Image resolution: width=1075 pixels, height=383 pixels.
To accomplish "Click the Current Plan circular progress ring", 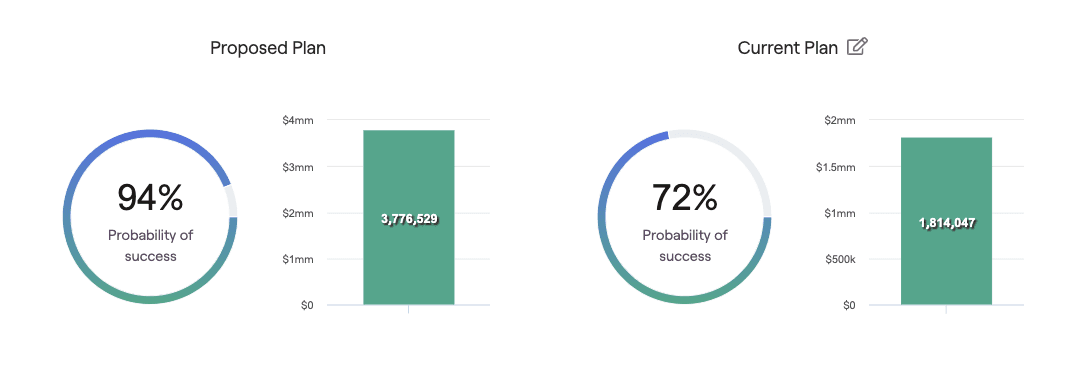I will [684, 217].
